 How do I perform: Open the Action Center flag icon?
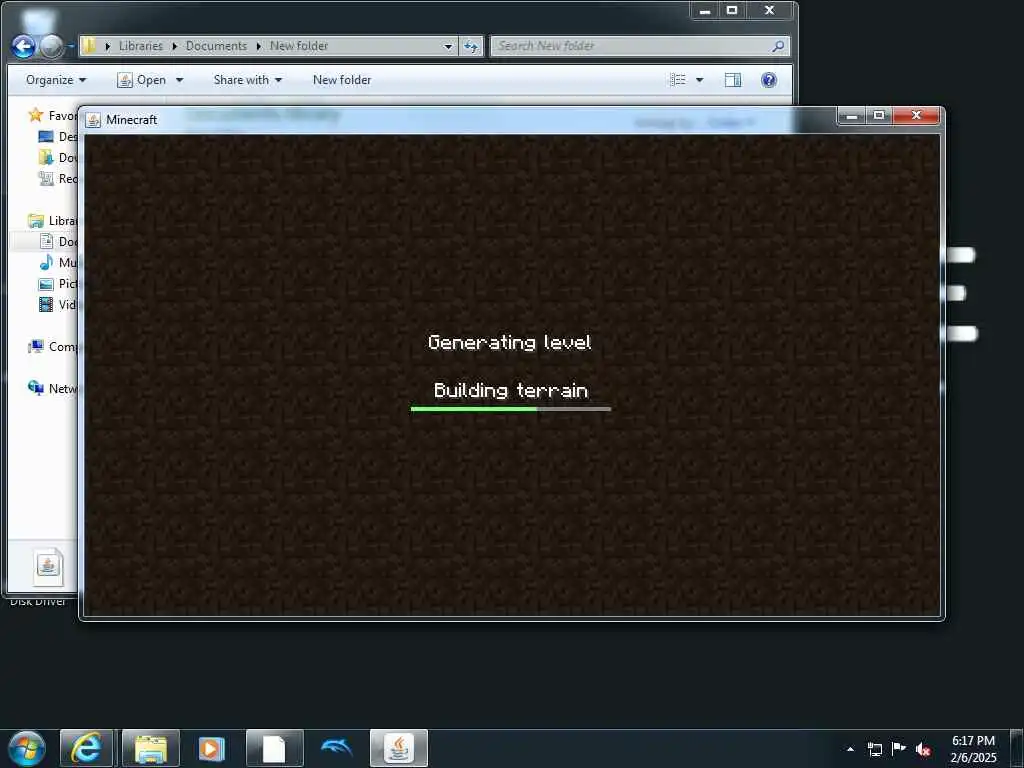pyautogui.click(x=899, y=748)
